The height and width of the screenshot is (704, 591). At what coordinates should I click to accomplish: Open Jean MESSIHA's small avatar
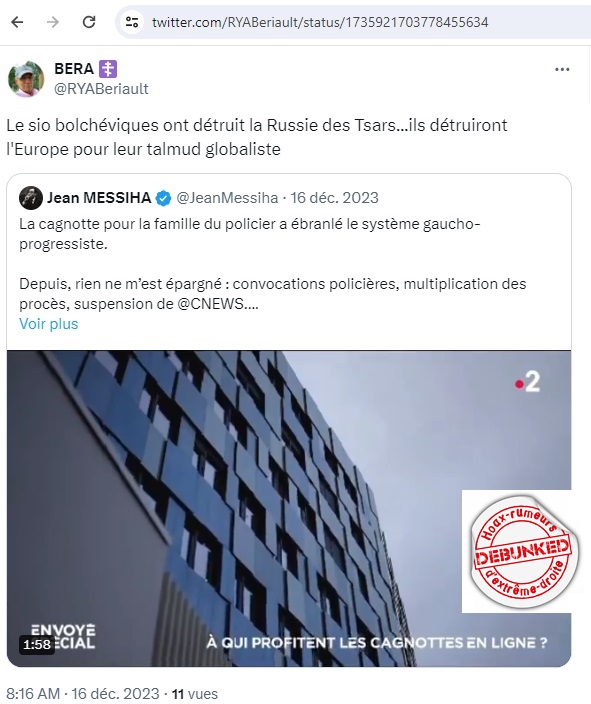click(31, 198)
